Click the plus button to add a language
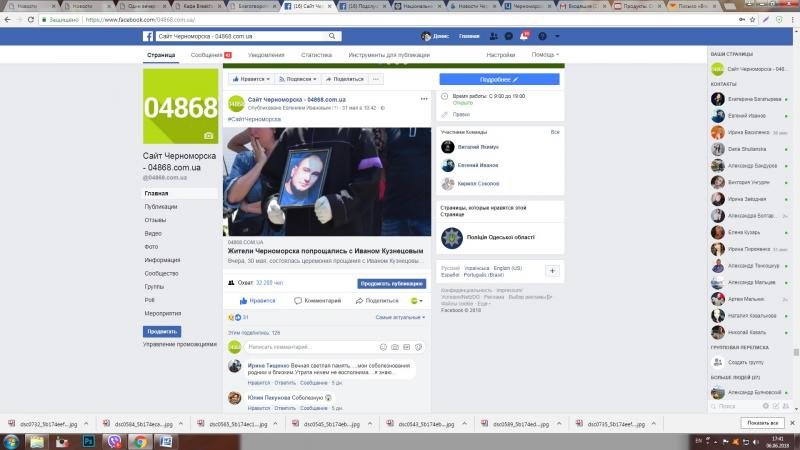 coord(552,271)
